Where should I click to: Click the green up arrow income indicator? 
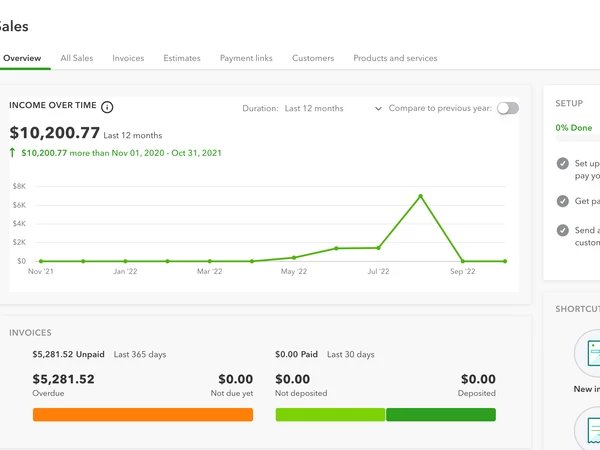(13, 153)
